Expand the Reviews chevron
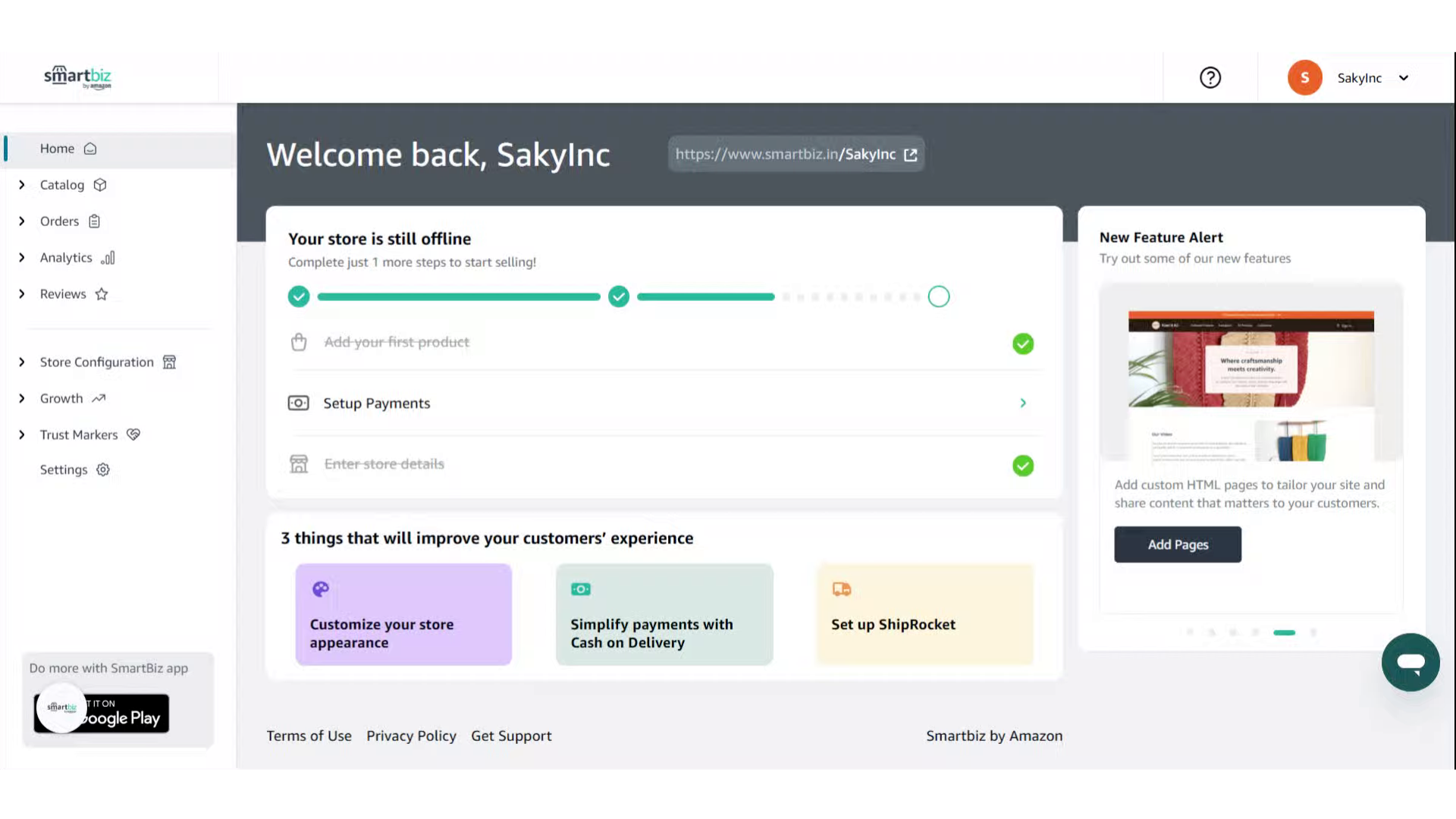This screenshot has width=1456, height=819. coord(22,294)
